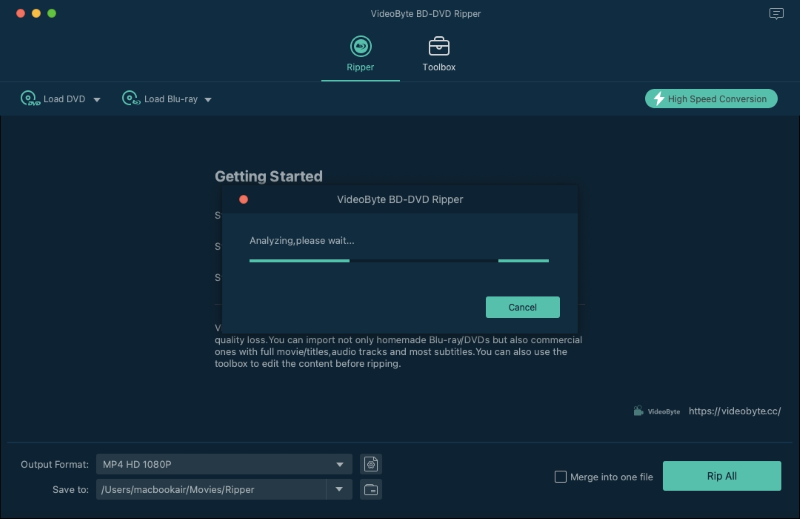Open the feedback message icon

(776, 14)
